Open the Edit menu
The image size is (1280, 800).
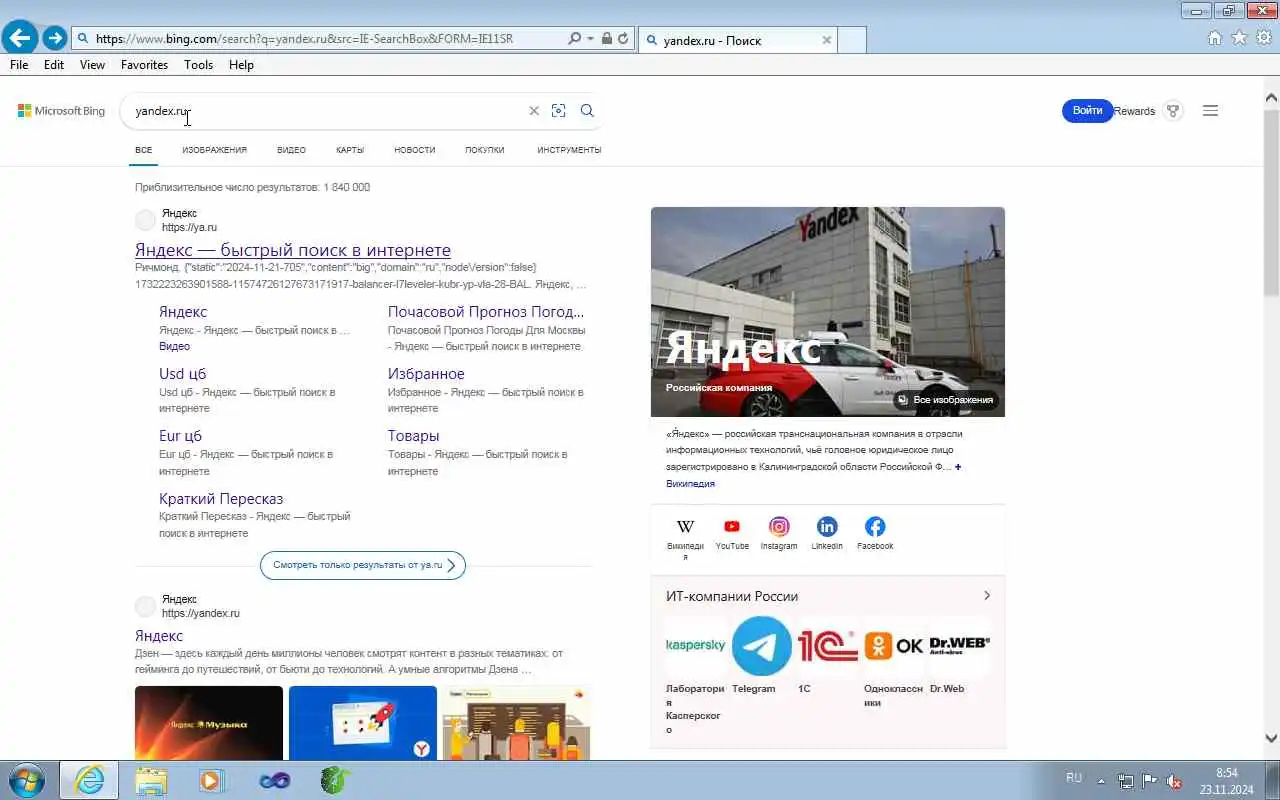[x=54, y=65]
